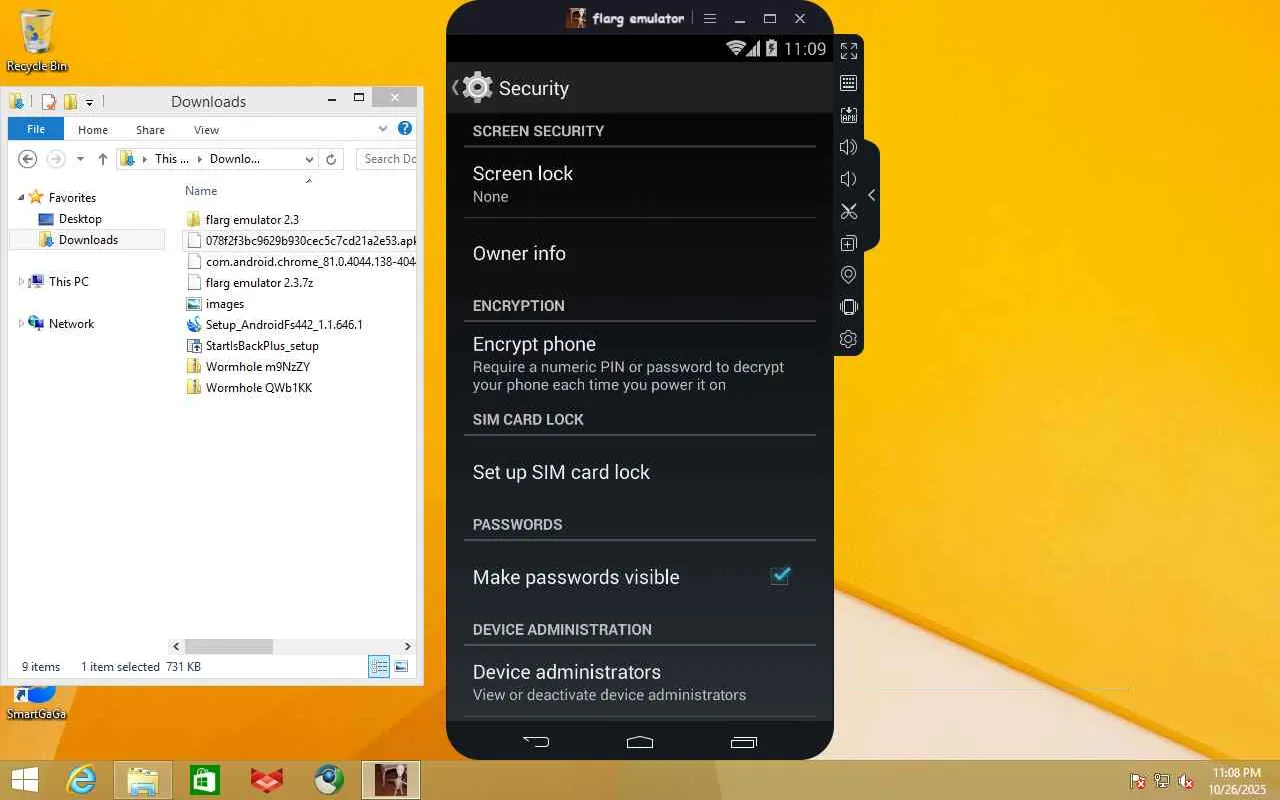Select Desktop under Favorites

[x=80, y=219]
